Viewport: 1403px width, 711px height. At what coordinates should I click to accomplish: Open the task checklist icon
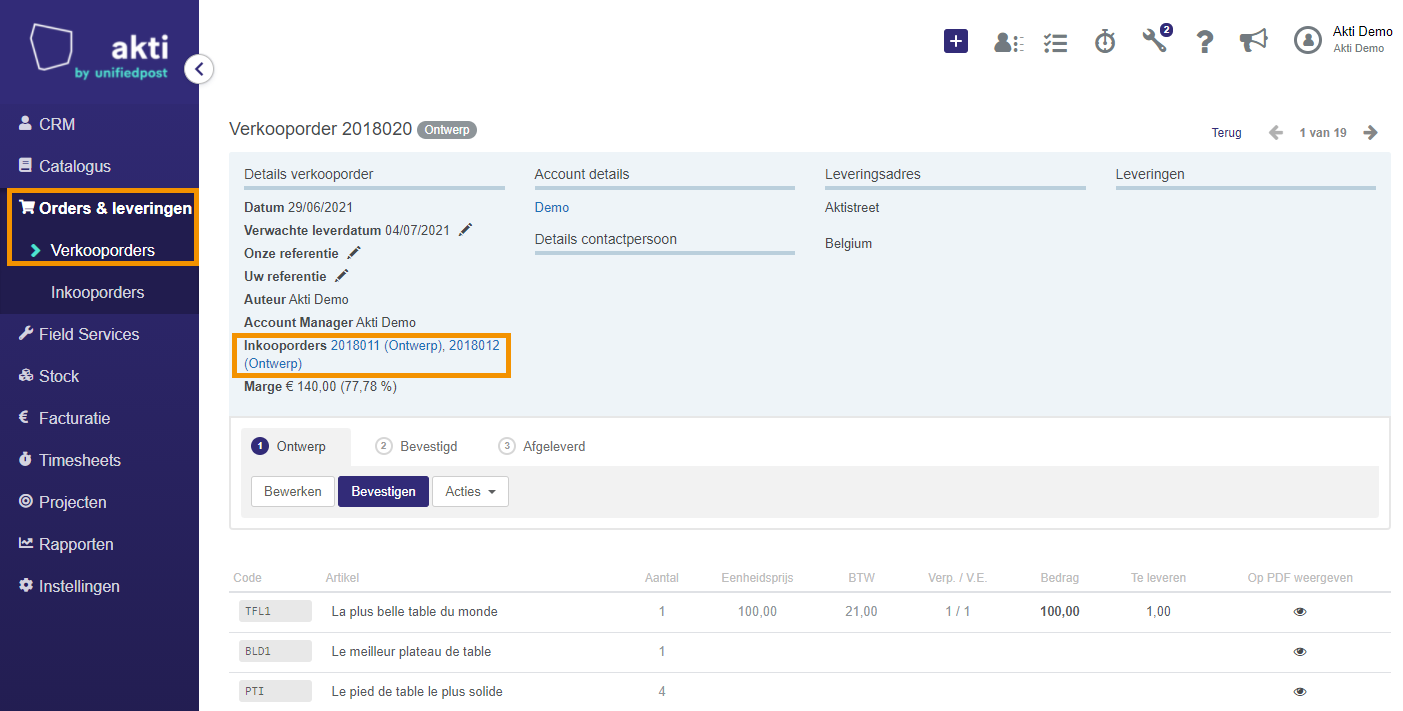[x=1055, y=42]
